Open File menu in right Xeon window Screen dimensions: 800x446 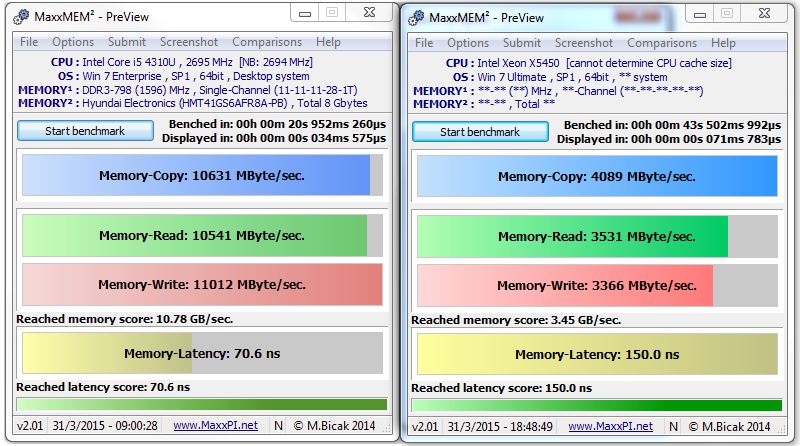click(424, 43)
